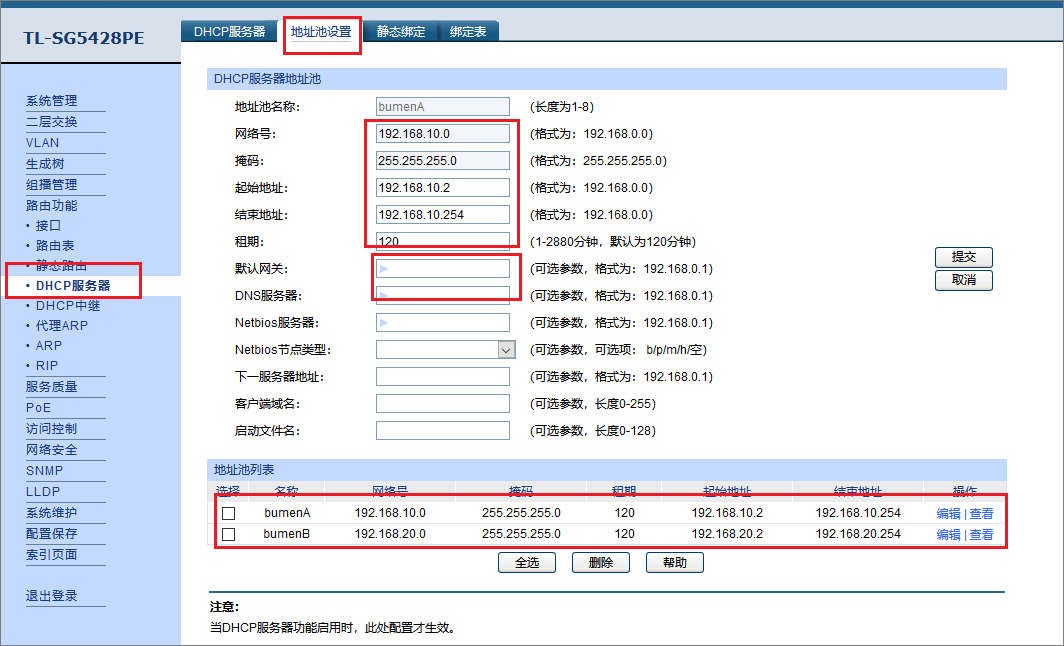Click 查看 for bumenB pool
This screenshot has height=646, width=1064.
coord(981,535)
